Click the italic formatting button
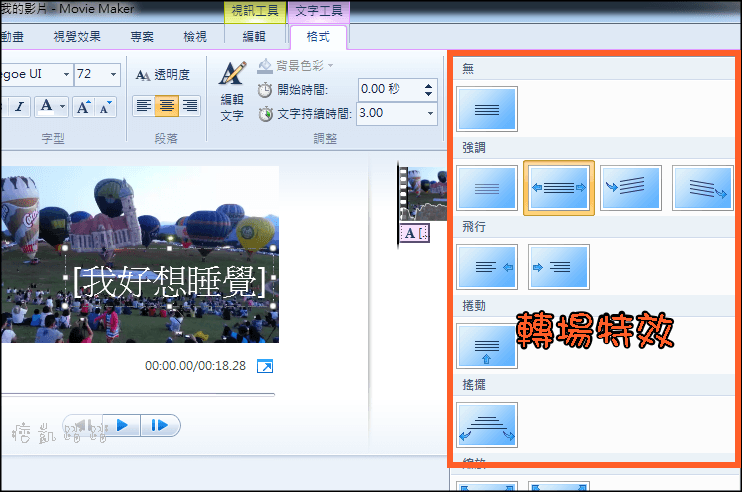The height and width of the screenshot is (492, 742). 19,106
